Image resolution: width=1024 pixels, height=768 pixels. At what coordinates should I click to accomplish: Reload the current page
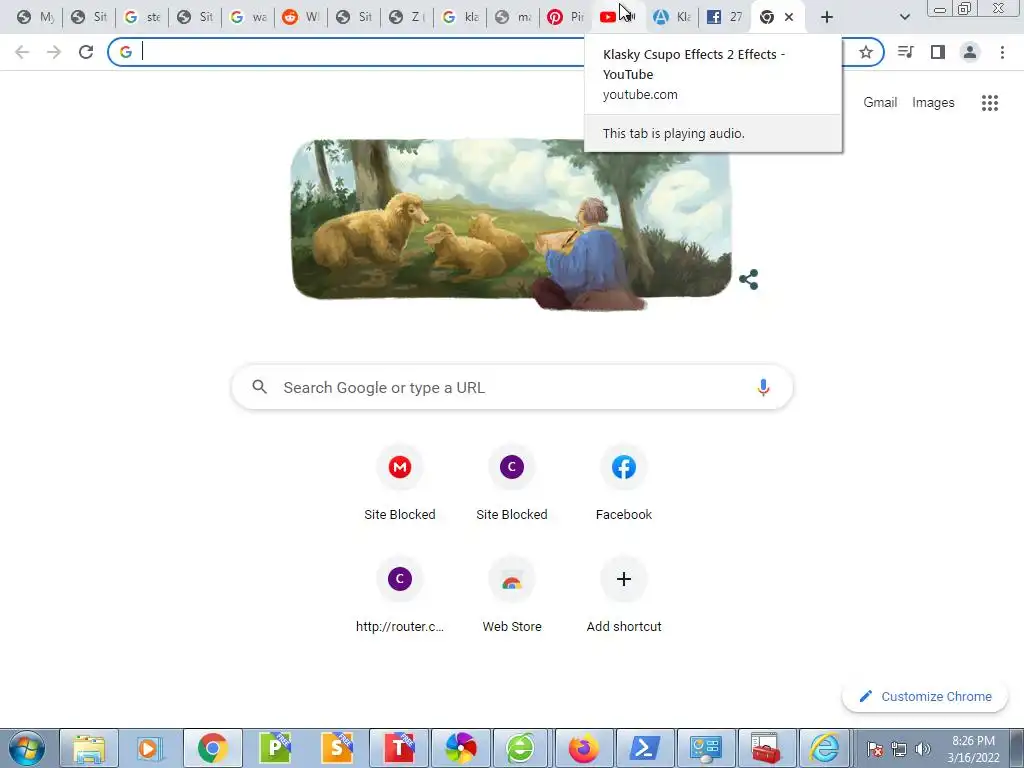click(x=86, y=52)
